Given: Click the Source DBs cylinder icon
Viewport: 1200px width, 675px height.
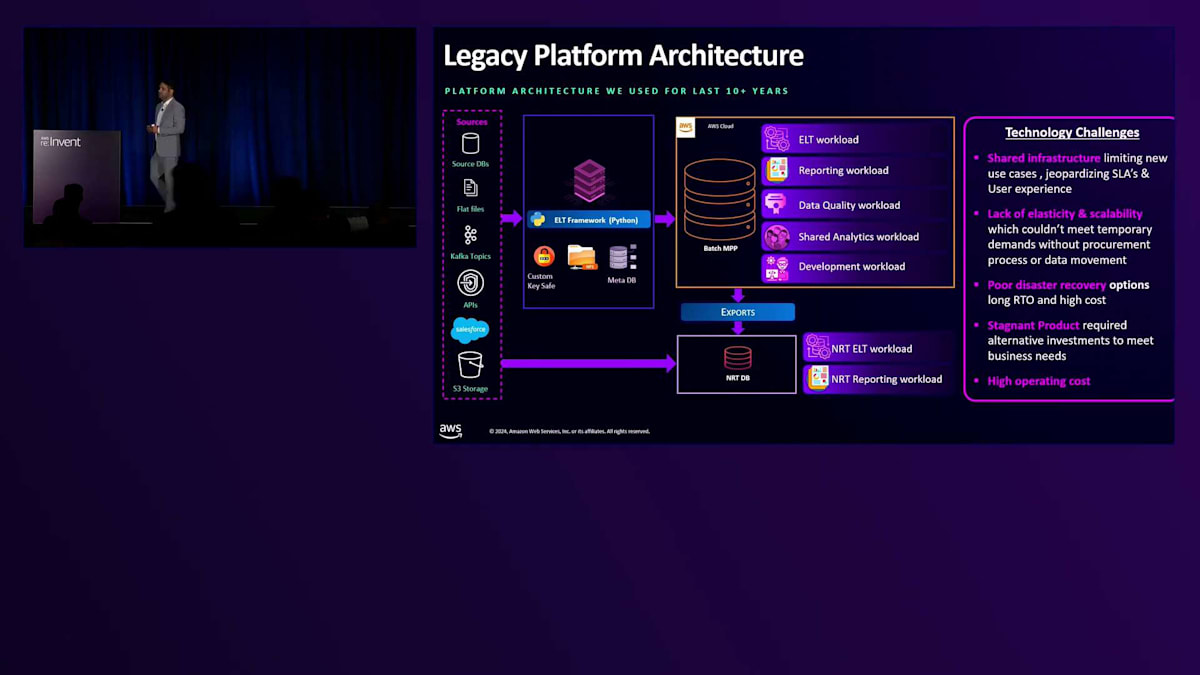Looking at the screenshot, I should [x=470, y=144].
